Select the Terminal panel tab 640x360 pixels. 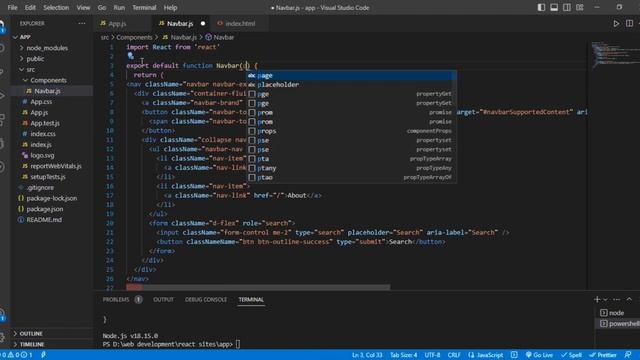pos(251,300)
